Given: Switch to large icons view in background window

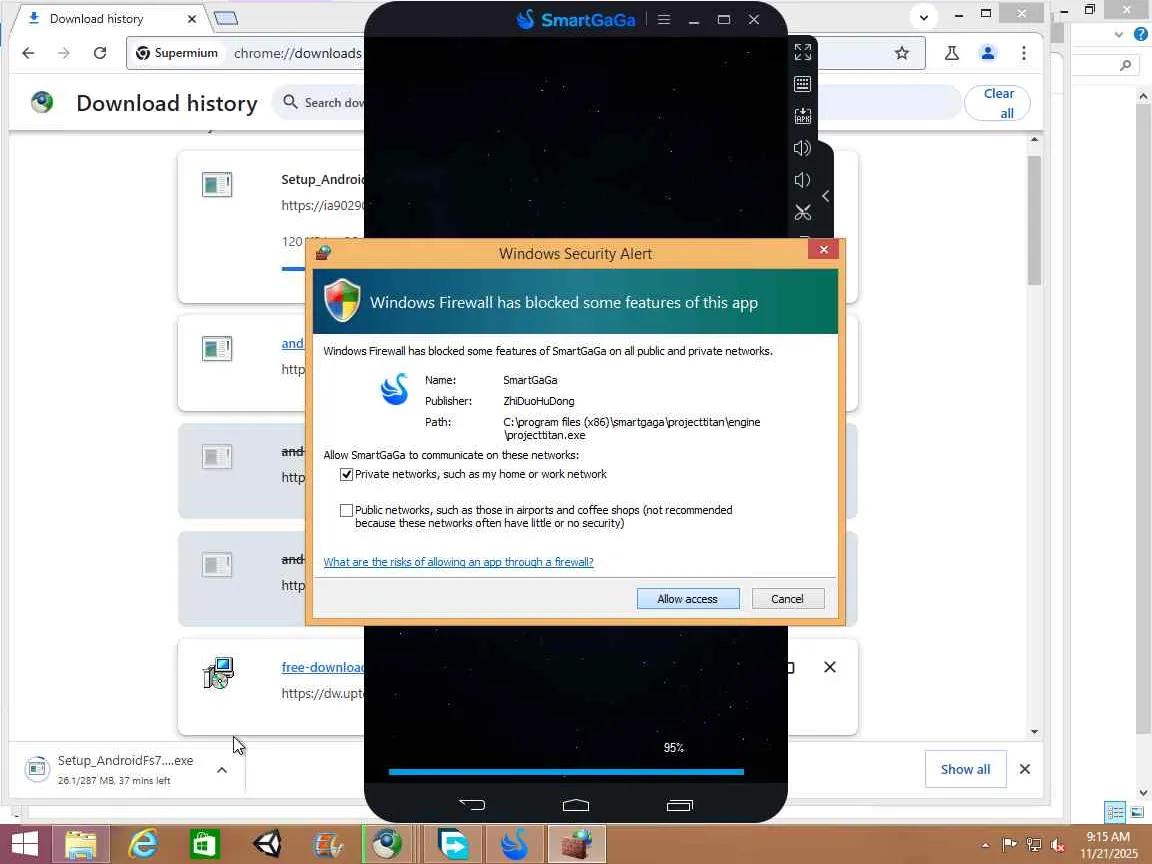Looking at the screenshot, I should pyautogui.click(x=1137, y=812).
